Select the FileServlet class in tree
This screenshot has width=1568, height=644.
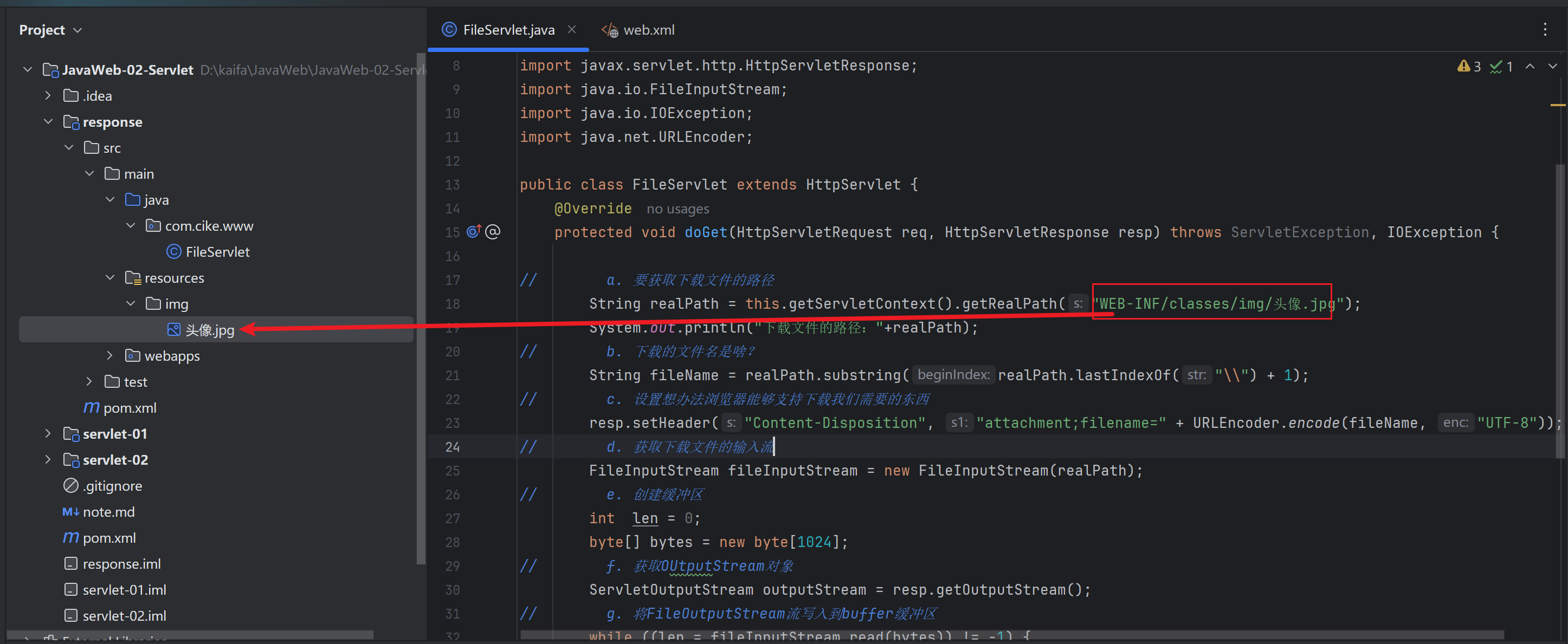pyautogui.click(x=217, y=252)
